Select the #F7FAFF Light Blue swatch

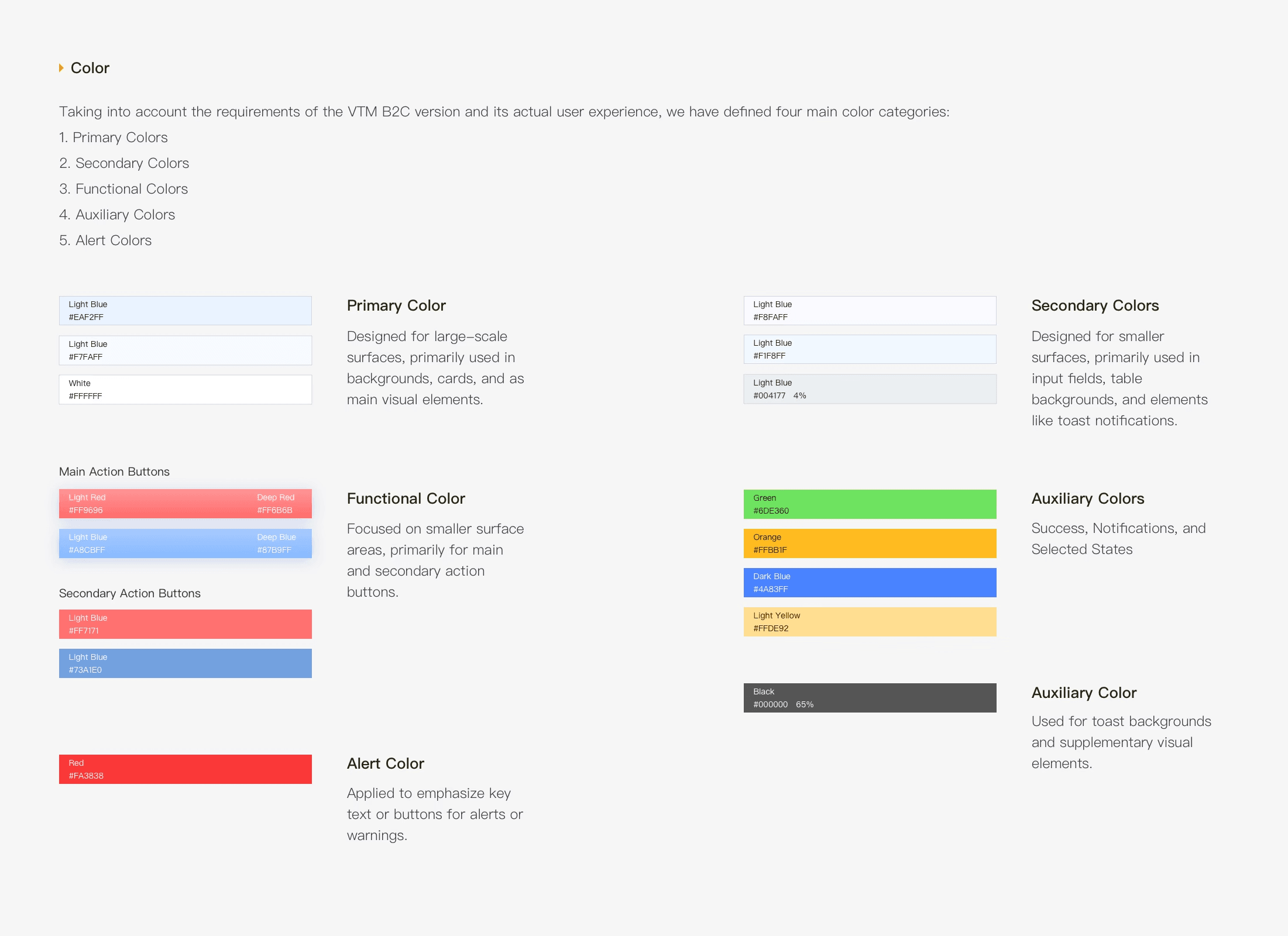click(185, 350)
